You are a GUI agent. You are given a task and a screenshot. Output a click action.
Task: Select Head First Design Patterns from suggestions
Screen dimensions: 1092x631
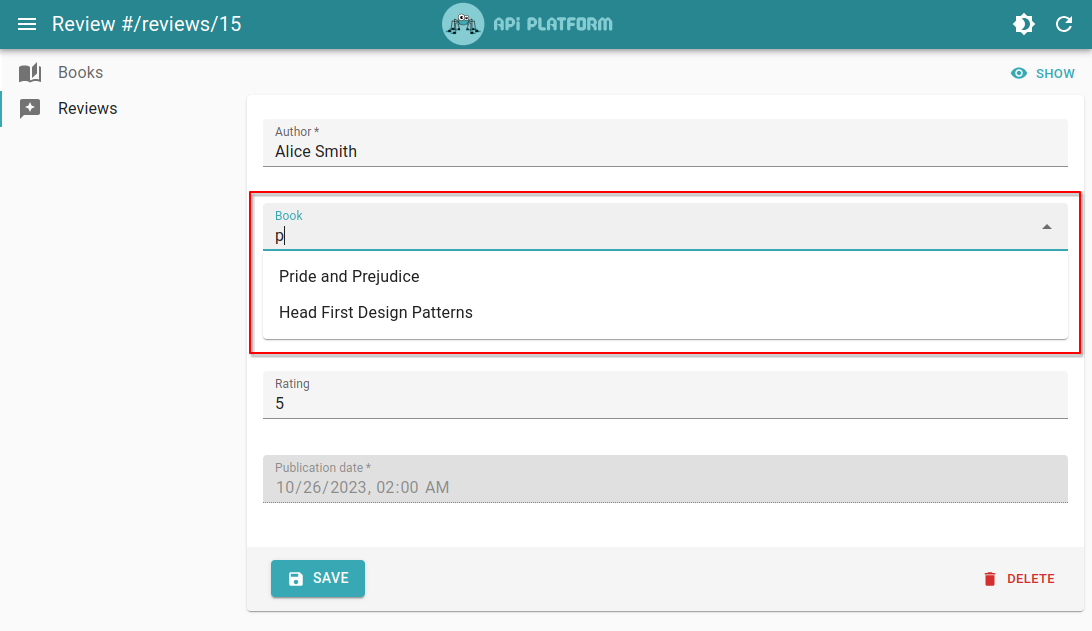coord(376,312)
